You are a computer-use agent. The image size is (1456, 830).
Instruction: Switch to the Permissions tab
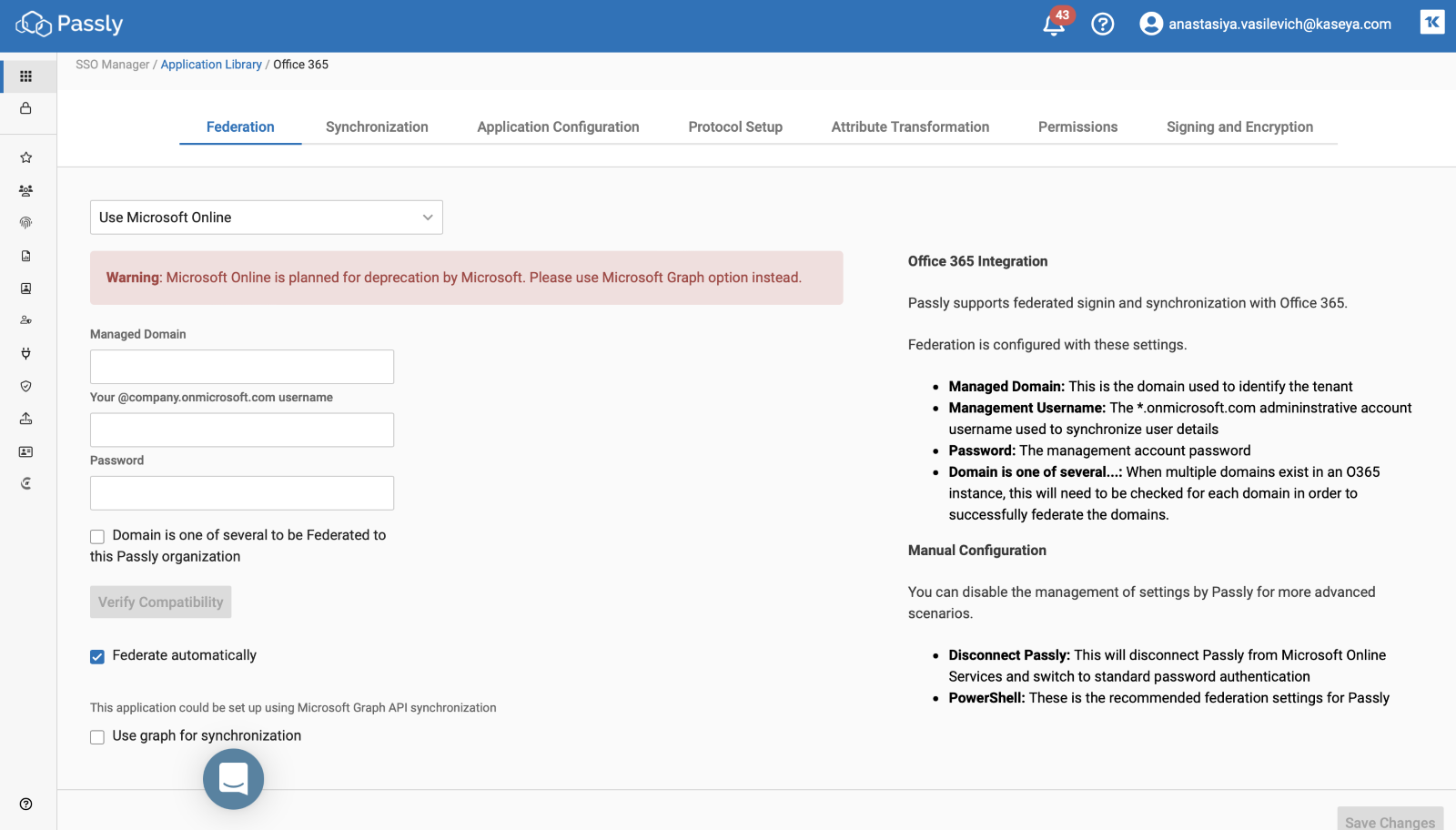pyautogui.click(x=1077, y=127)
